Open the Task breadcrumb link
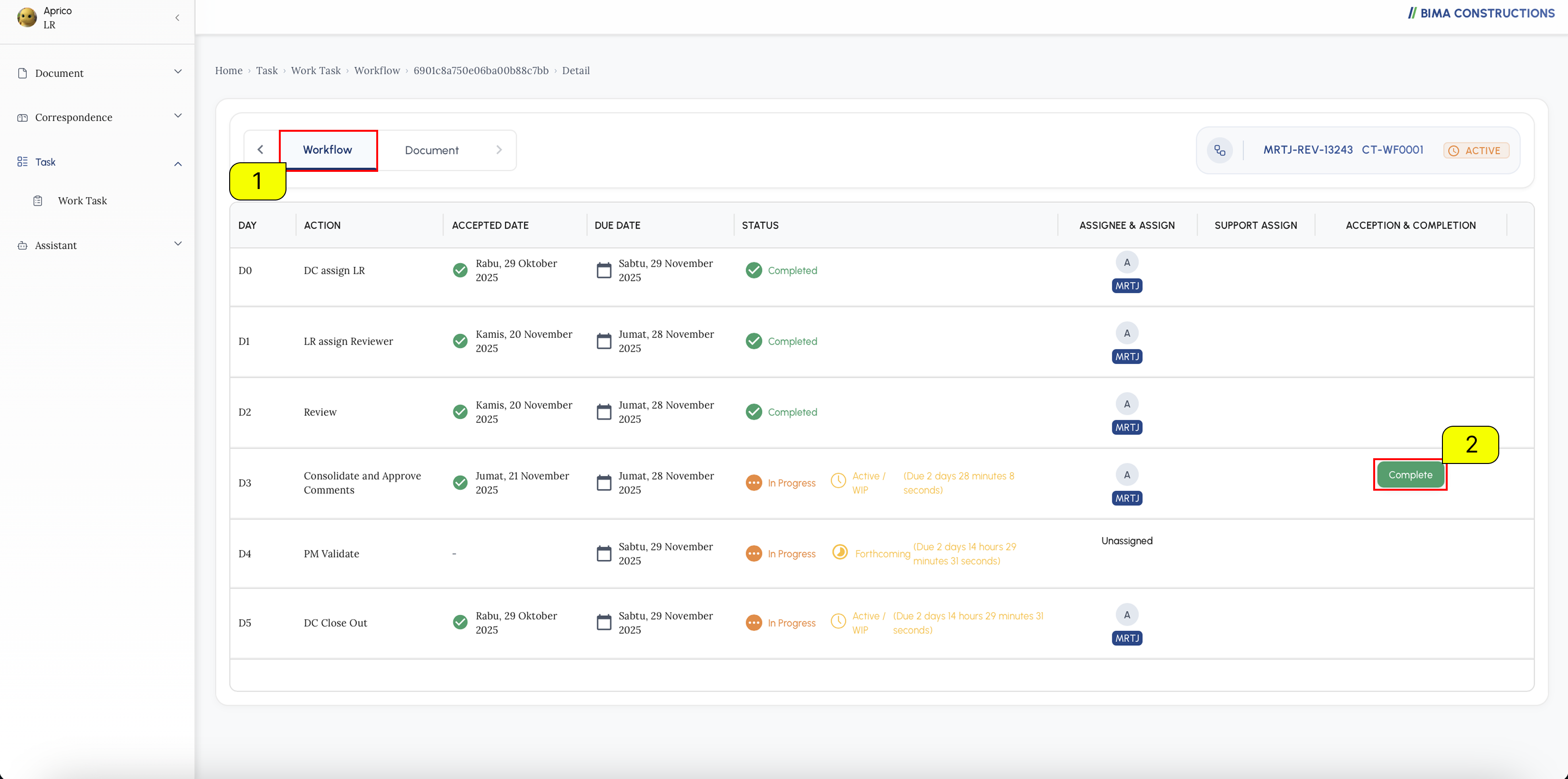The image size is (1568, 779). point(266,71)
